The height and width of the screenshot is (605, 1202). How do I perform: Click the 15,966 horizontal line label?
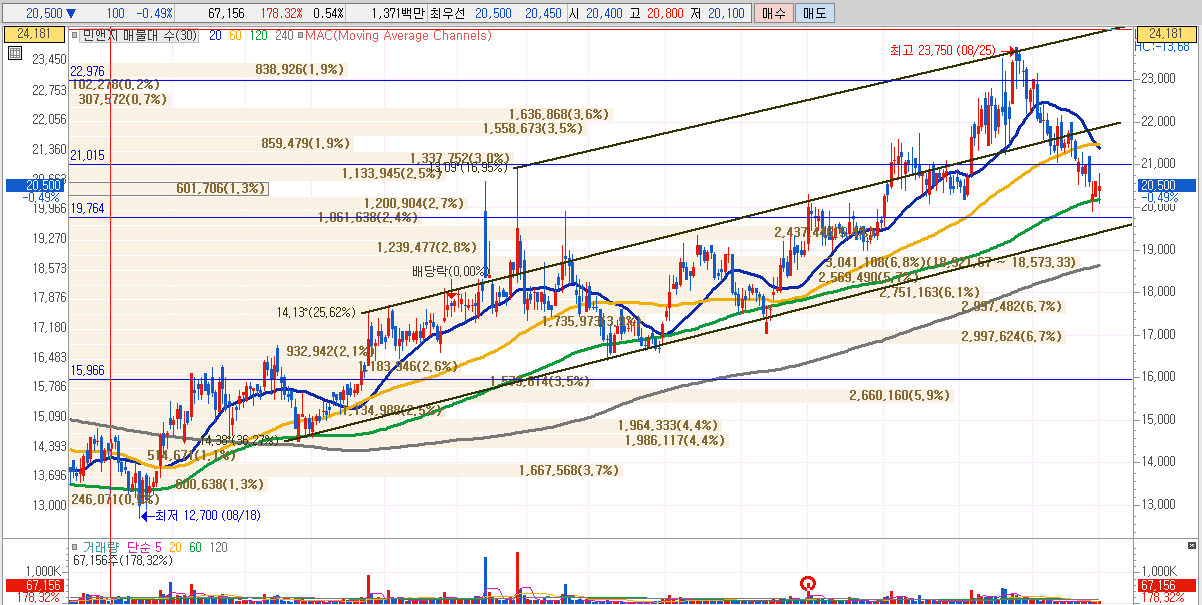click(x=88, y=370)
